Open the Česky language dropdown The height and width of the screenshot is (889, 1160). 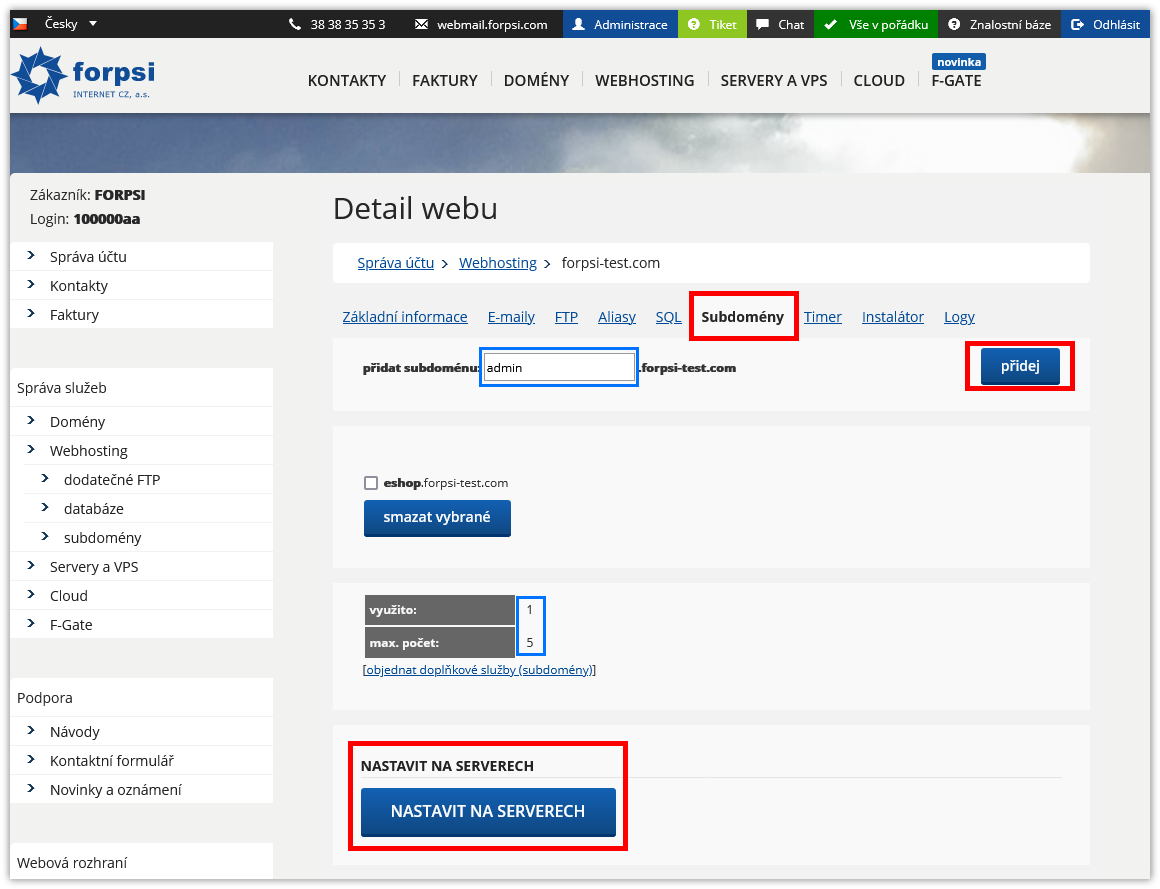71,24
